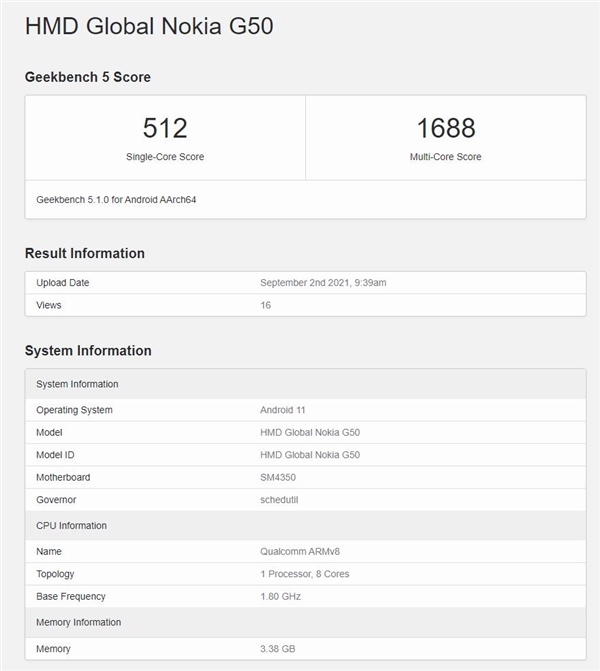Click the Result Information heading

pyautogui.click(x=85, y=253)
